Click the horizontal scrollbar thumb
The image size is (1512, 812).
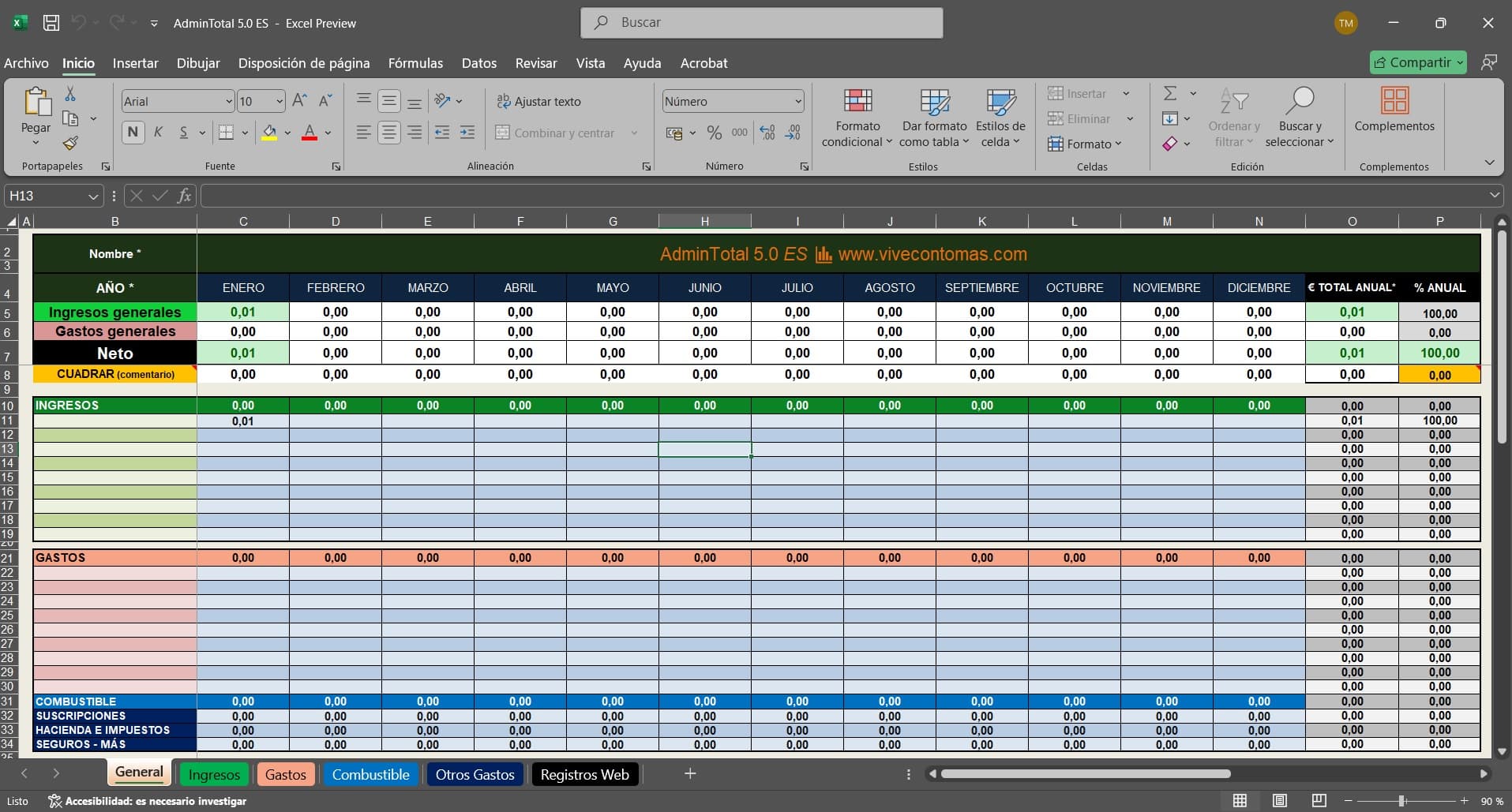[1086, 774]
